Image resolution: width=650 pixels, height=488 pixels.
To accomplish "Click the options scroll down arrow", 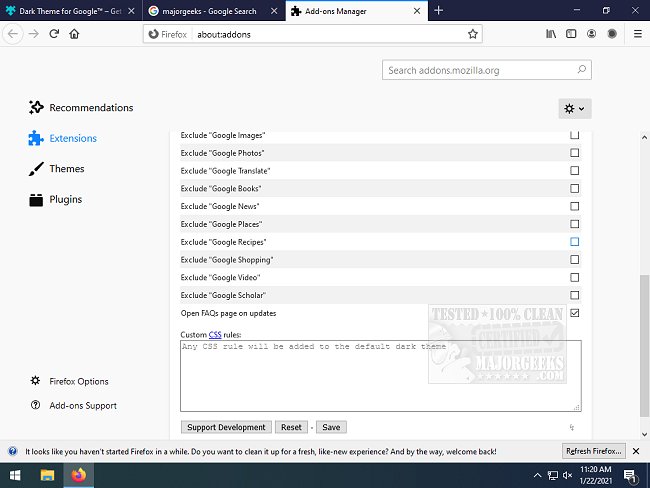I will click(644, 435).
